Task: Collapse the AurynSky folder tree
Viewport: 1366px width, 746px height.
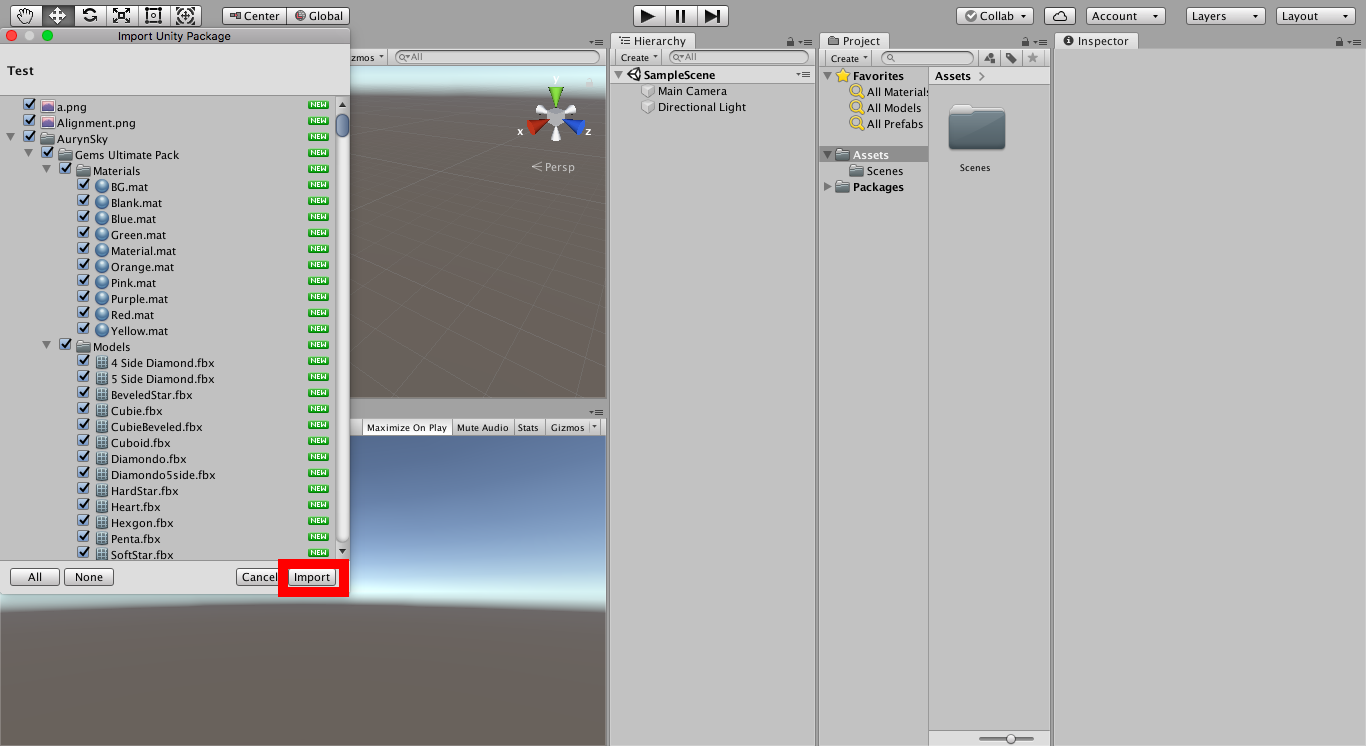Action: click(11, 137)
